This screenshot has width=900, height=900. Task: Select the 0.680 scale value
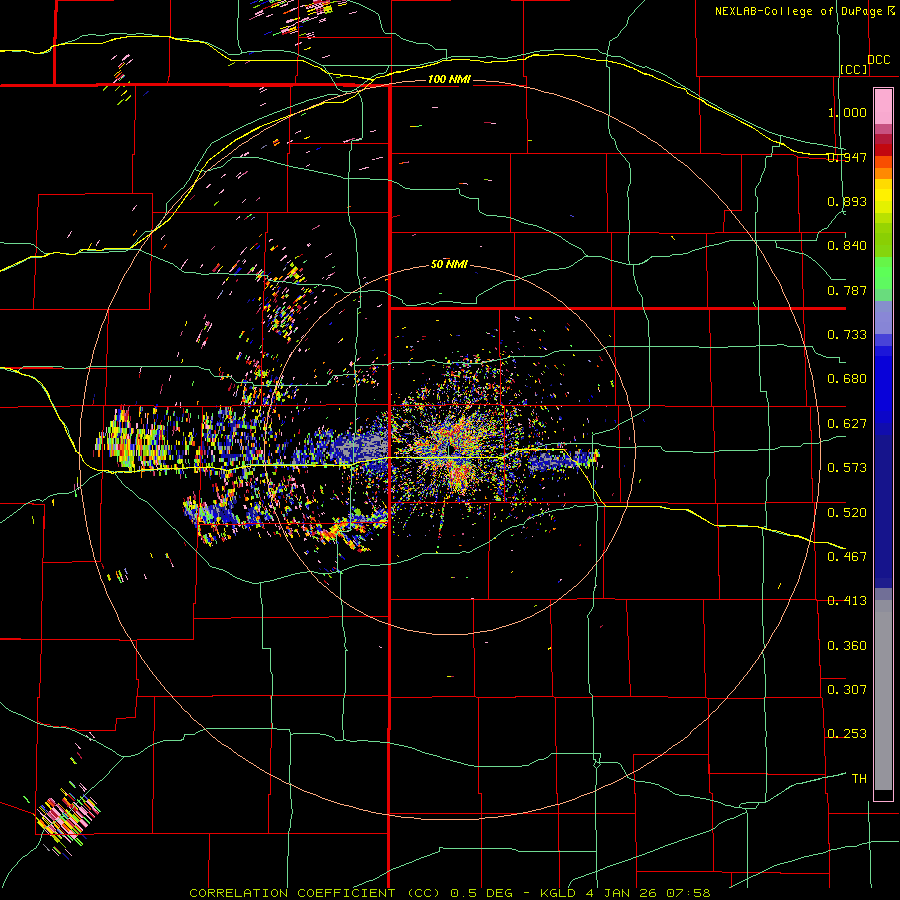pyautogui.click(x=847, y=379)
